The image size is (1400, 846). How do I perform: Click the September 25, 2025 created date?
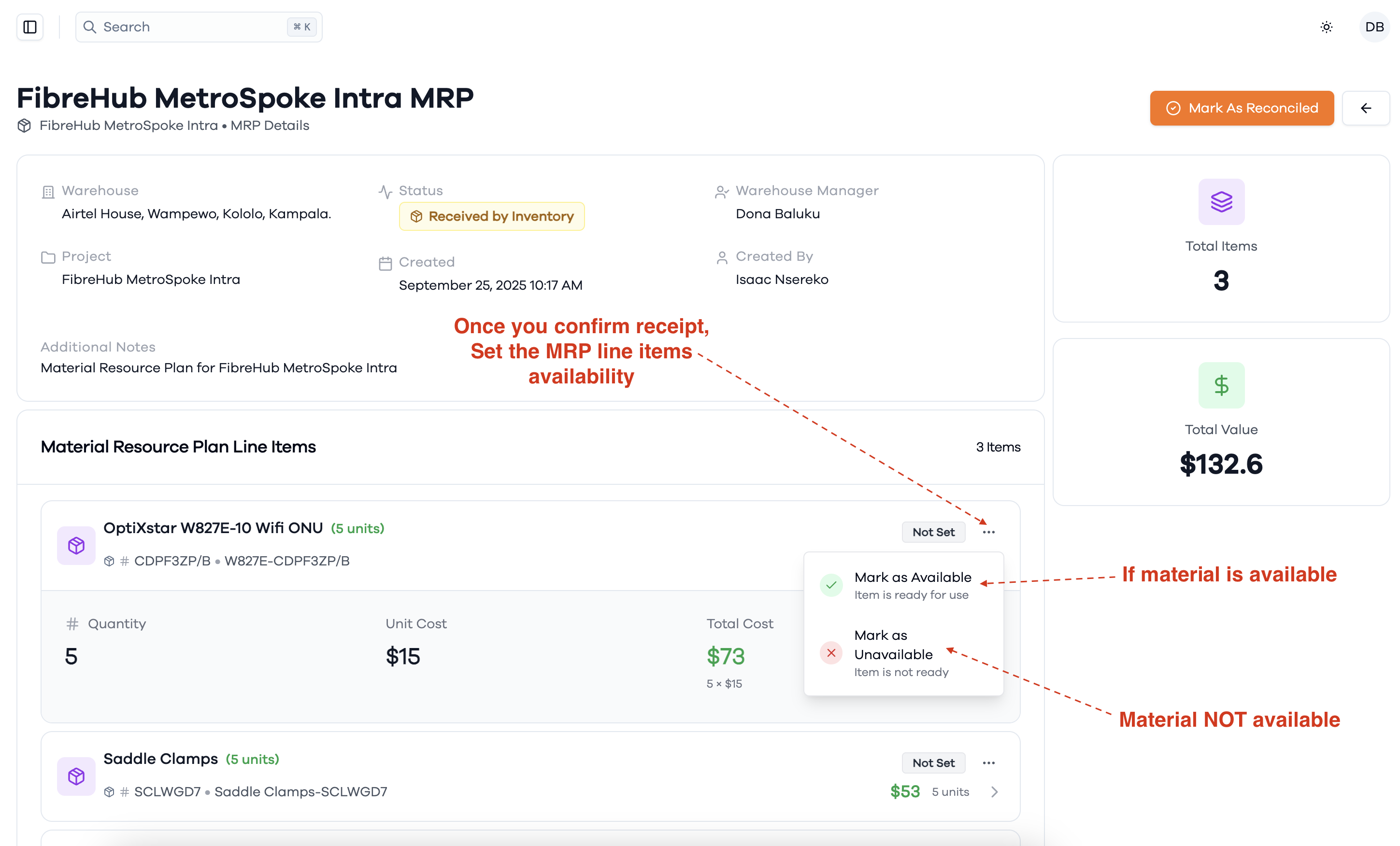click(x=490, y=285)
